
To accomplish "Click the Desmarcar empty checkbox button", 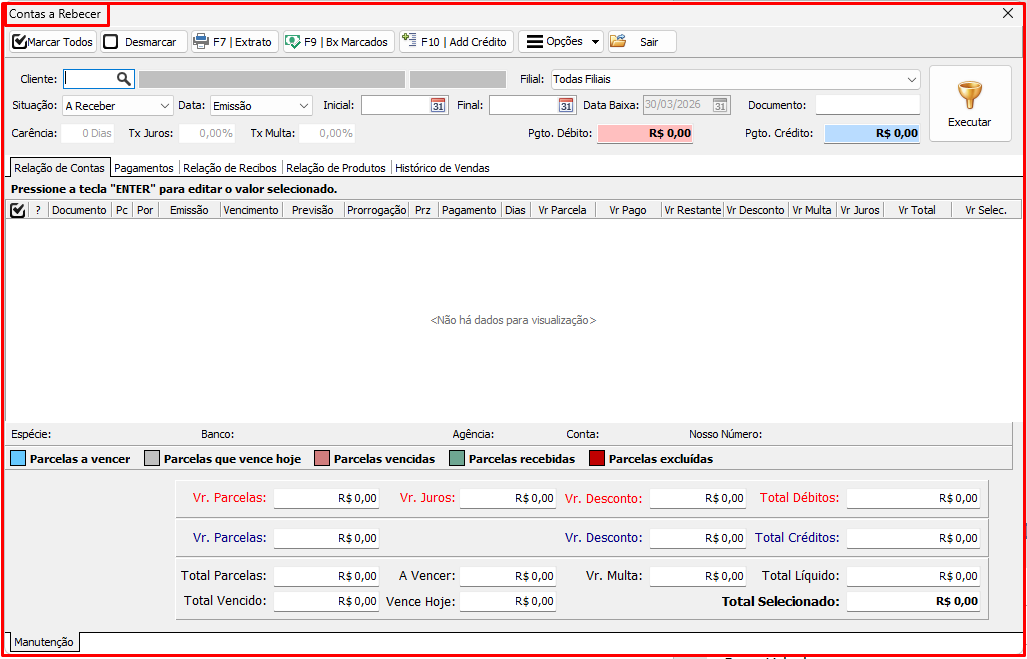I will pos(111,42).
